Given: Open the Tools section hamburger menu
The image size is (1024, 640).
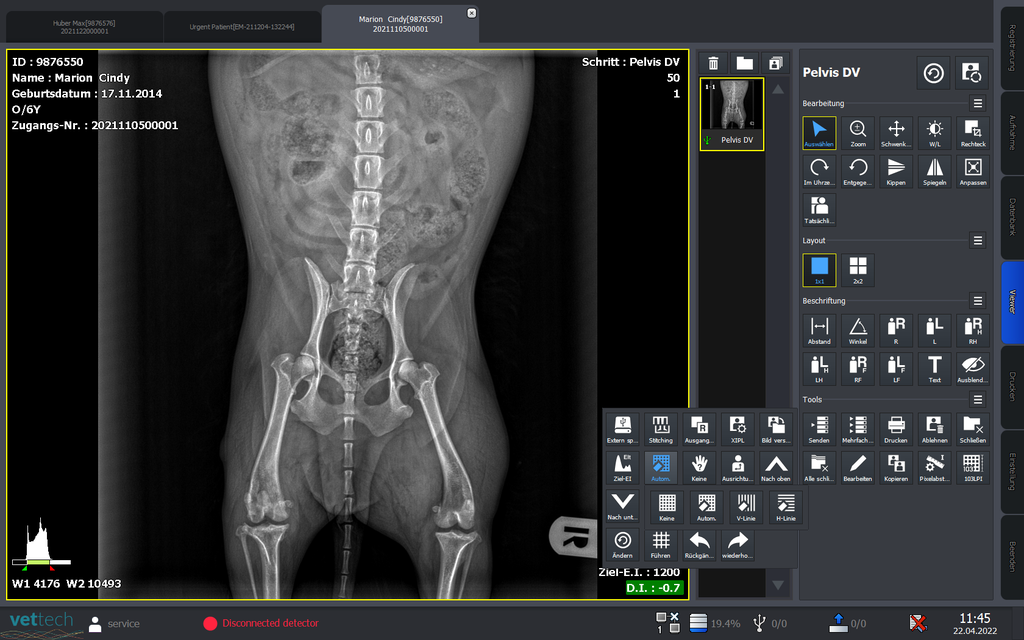Looking at the screenshot, I should pos(978,399).
